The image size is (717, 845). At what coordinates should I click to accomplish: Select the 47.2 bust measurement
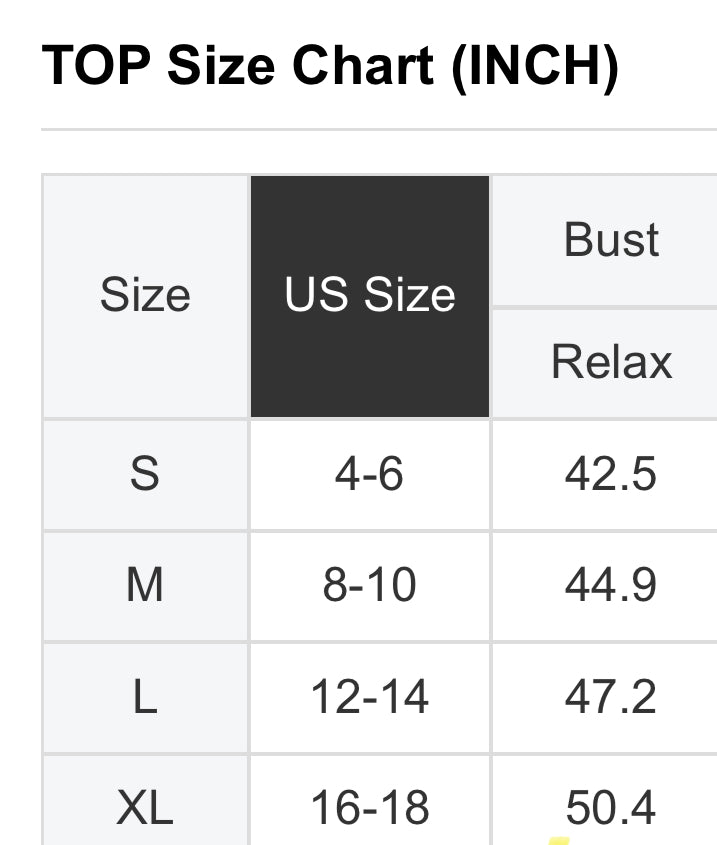[x=611, y=697]
